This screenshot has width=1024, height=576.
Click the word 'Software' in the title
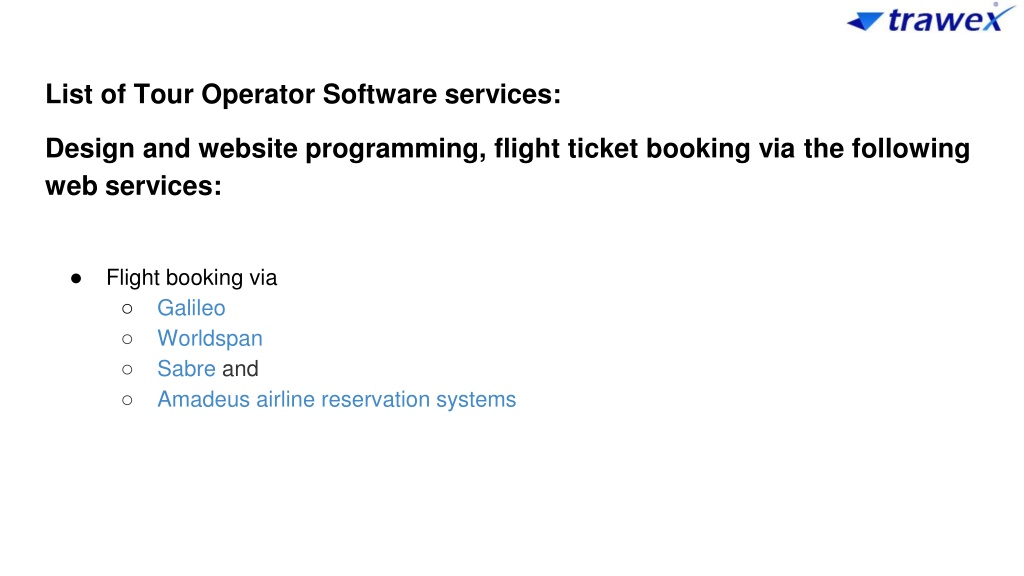[380, 94]
